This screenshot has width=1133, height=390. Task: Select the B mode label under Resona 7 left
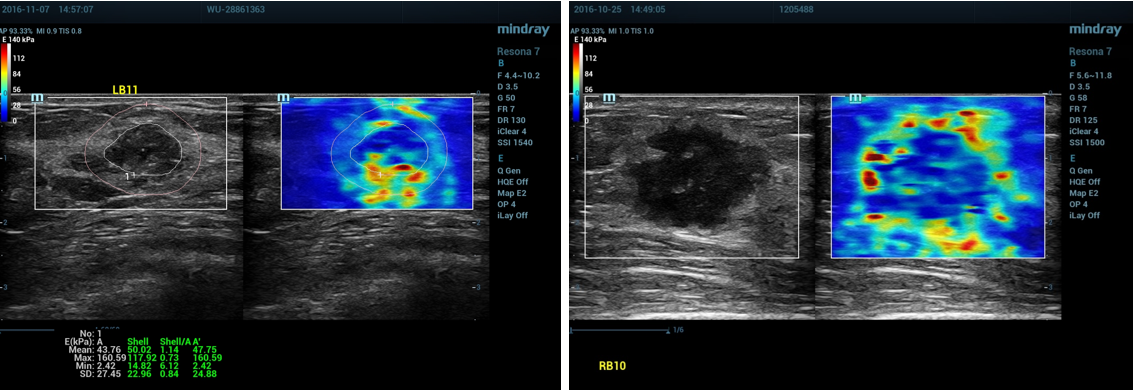click(x=500, y=63)
